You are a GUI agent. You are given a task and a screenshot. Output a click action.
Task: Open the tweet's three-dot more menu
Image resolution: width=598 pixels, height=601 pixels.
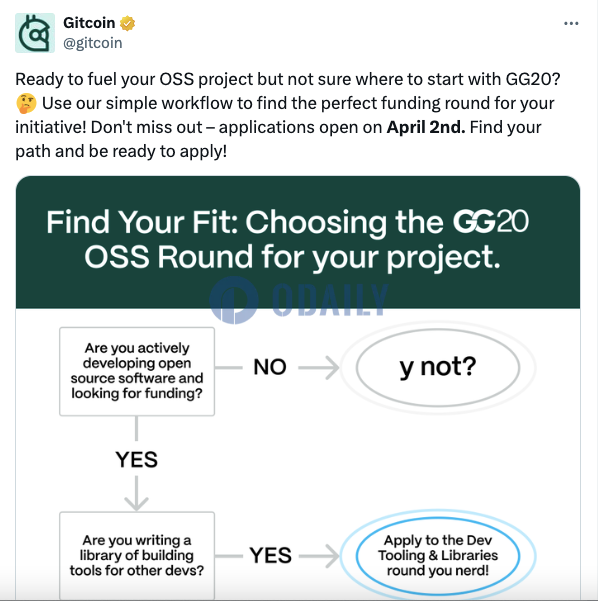click(x=571, y=24)
